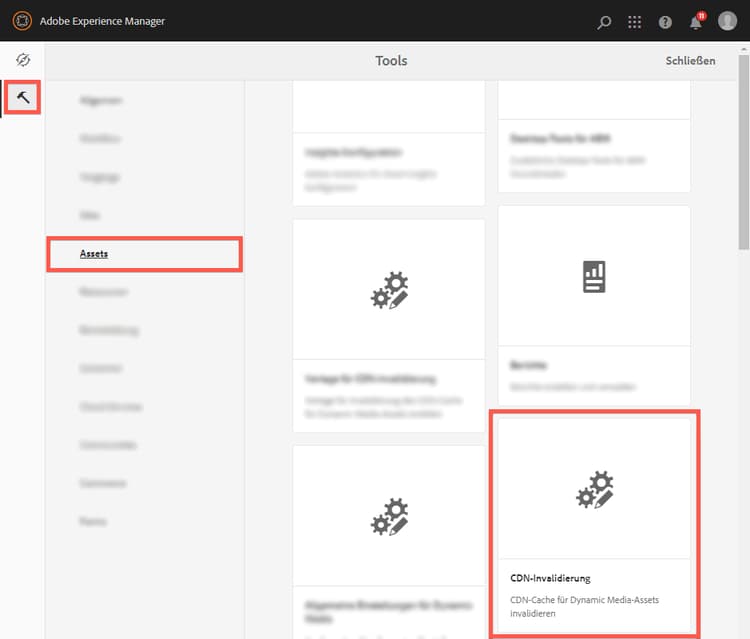Open the solutions grid switcher icon
The width and height of the screenshot is (750, 639).
634,22
